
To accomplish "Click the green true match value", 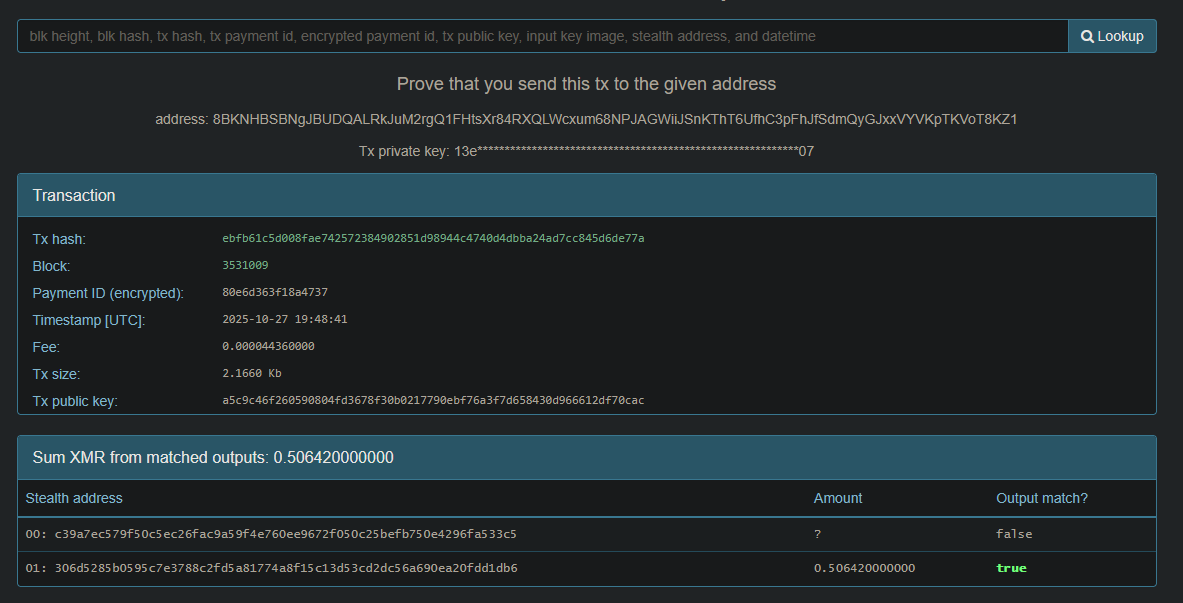I will pos(1011,568).
